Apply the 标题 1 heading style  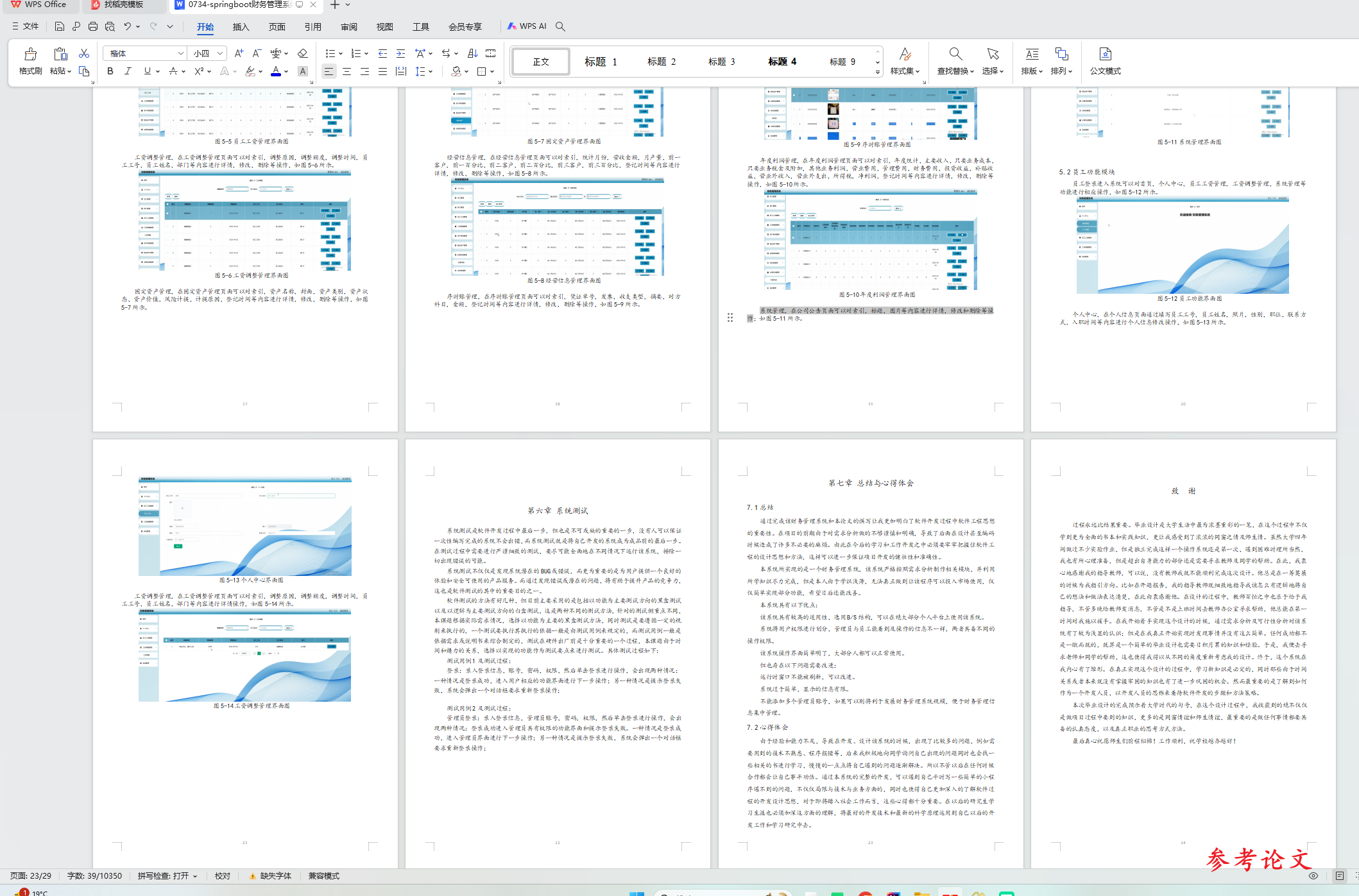[x=601, y=62]
